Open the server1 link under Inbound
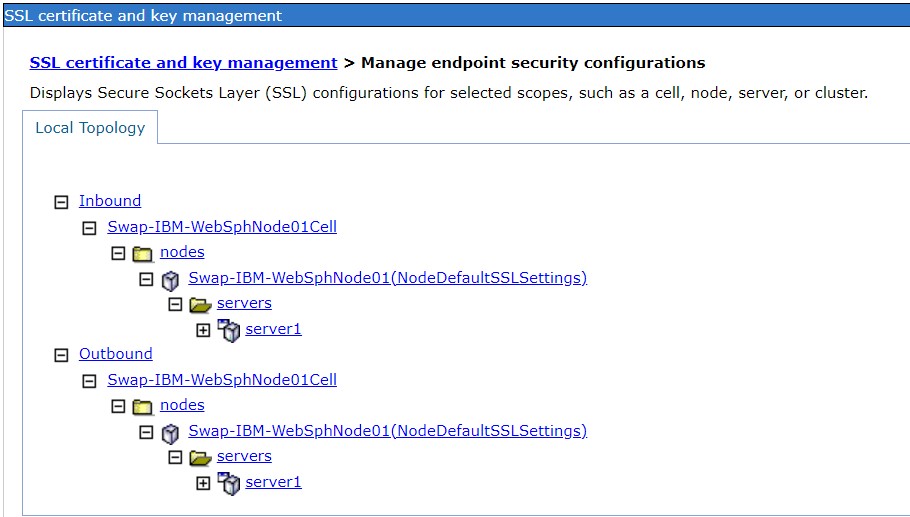Image resolution: width=910 pixels, height=517 pixels. click(273, 329)
